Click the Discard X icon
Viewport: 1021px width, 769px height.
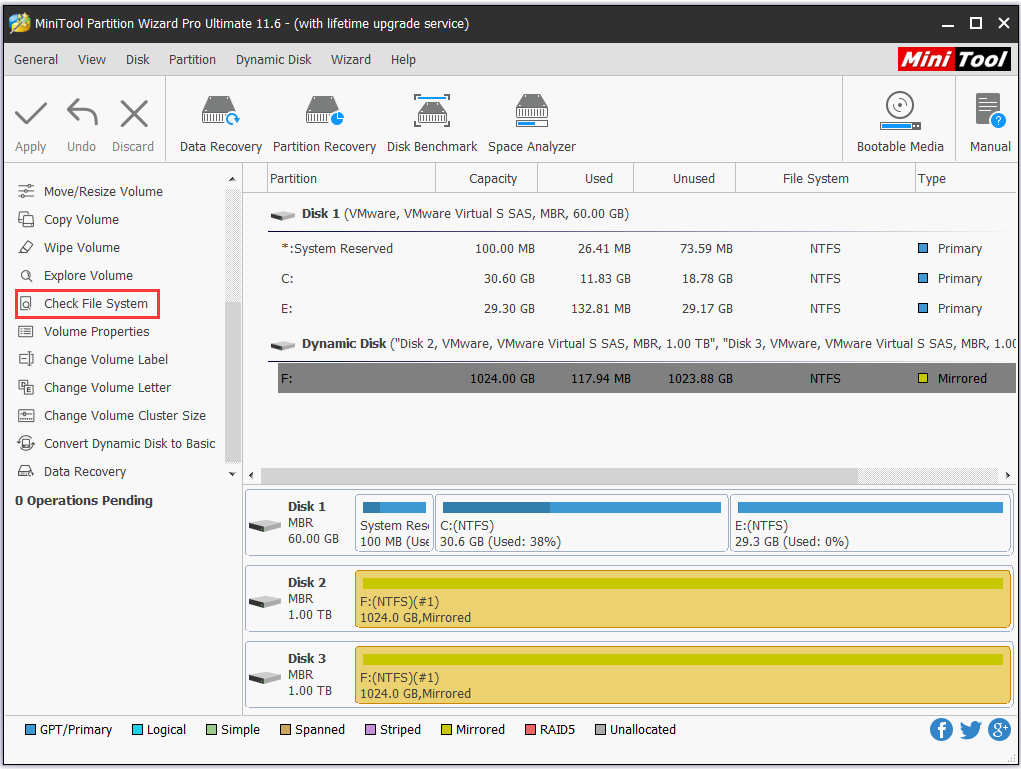pyautogui.click(x=133, y=114)
